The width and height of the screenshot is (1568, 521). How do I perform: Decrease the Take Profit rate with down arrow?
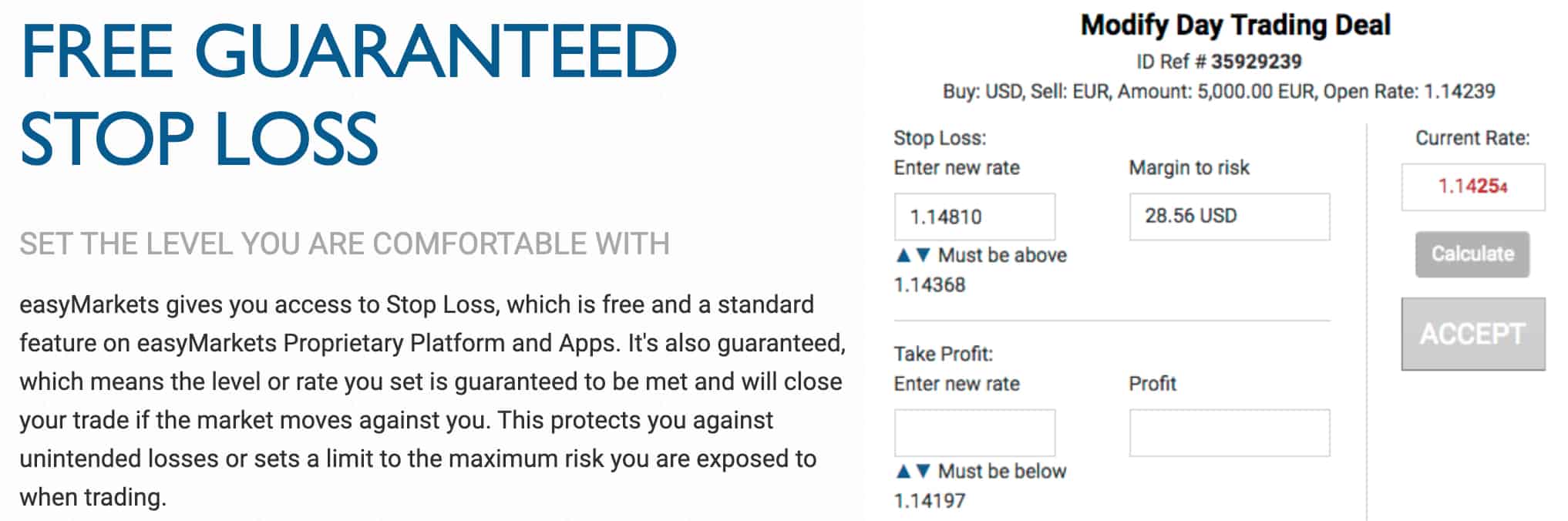(924, 471)
